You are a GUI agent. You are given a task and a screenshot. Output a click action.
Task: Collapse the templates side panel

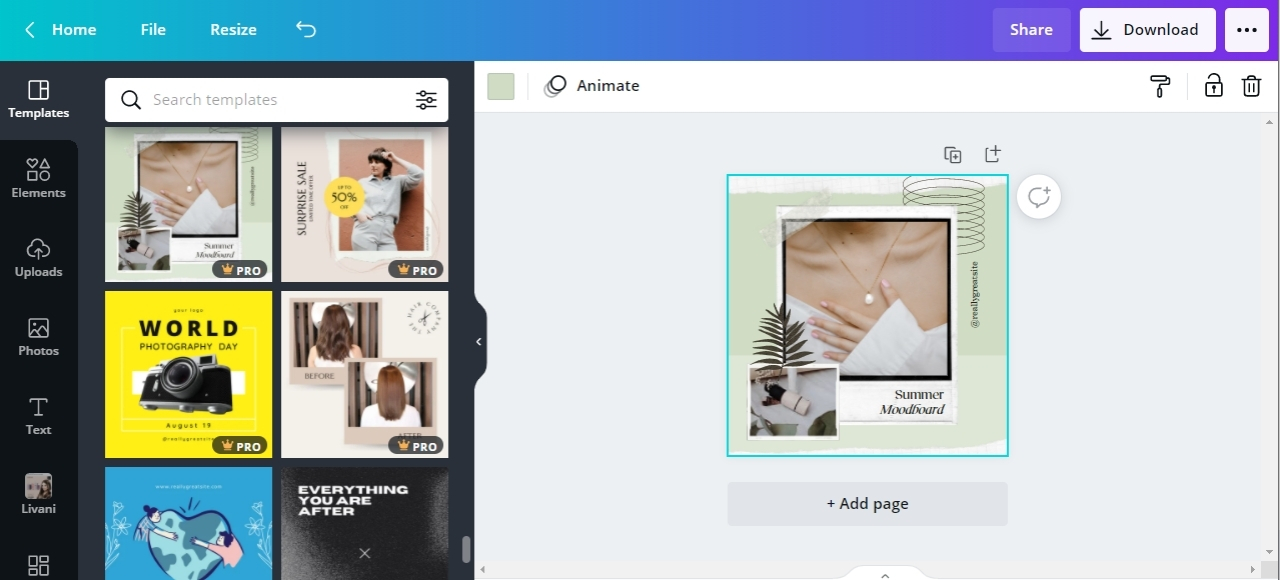coord(479,342)
